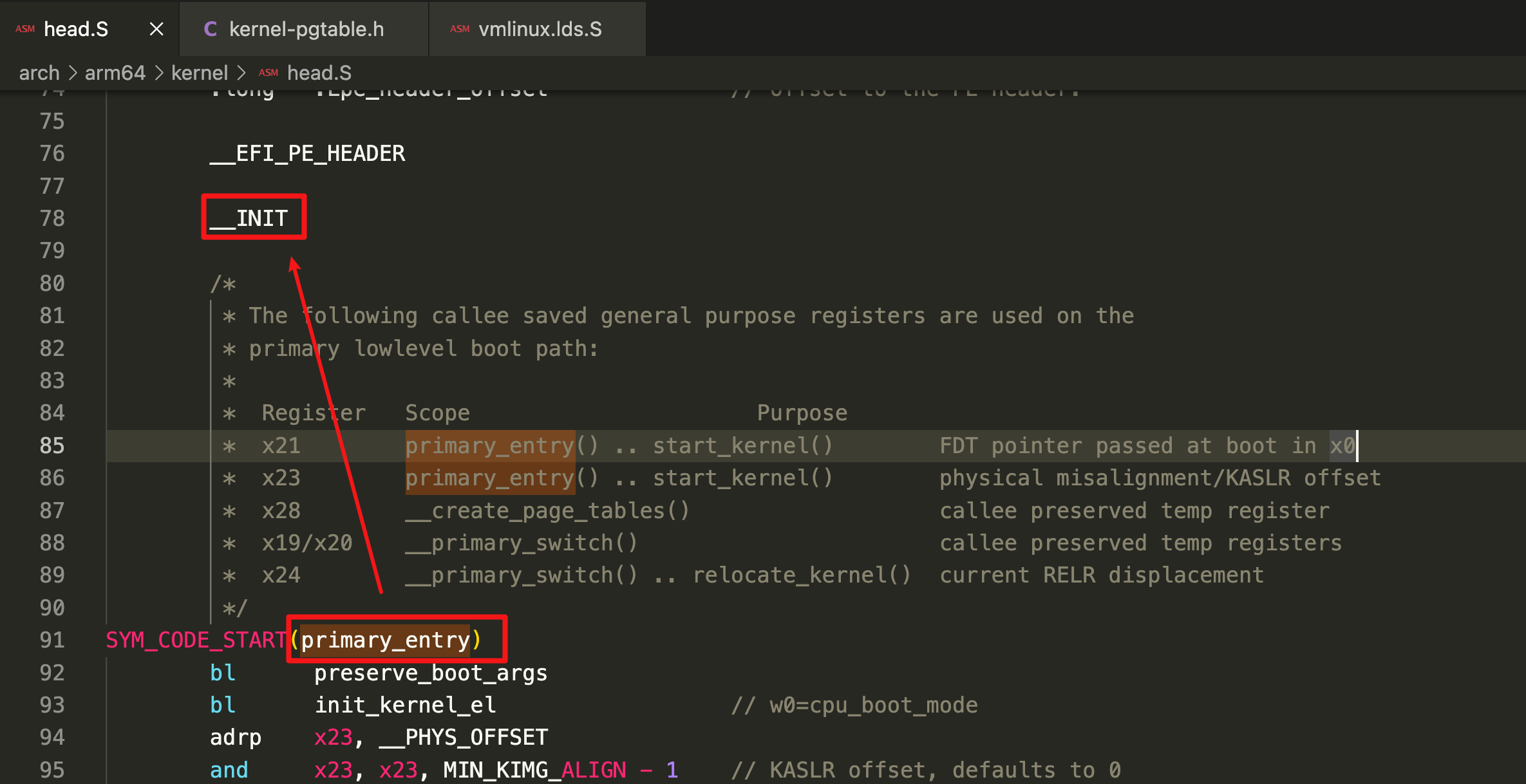Select head.S in the breadcrumb path
1526x784 pixels.
(x=319, y=73)
